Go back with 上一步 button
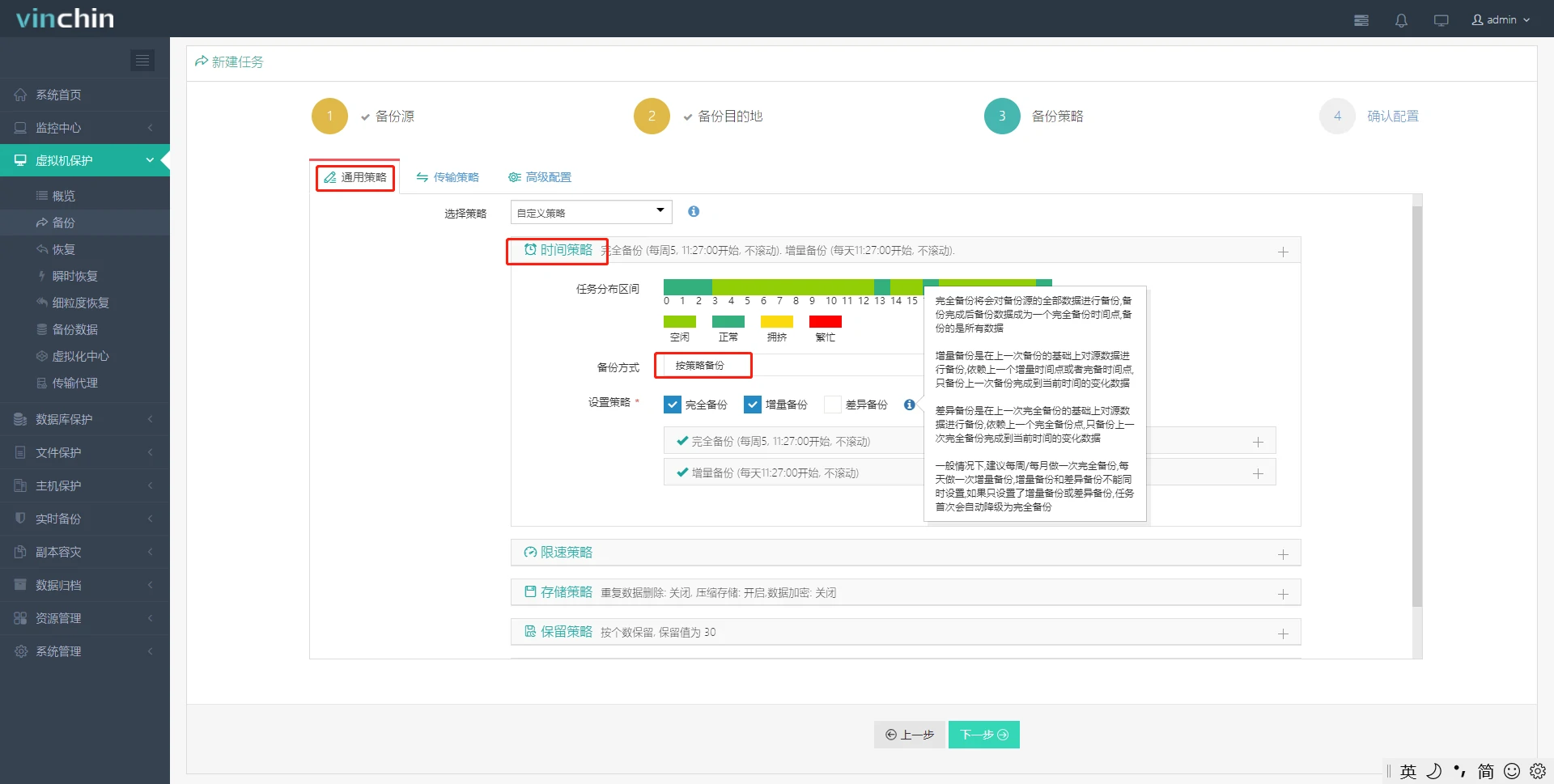Screen dimensions: 1554x784 (x=910, y=735)
